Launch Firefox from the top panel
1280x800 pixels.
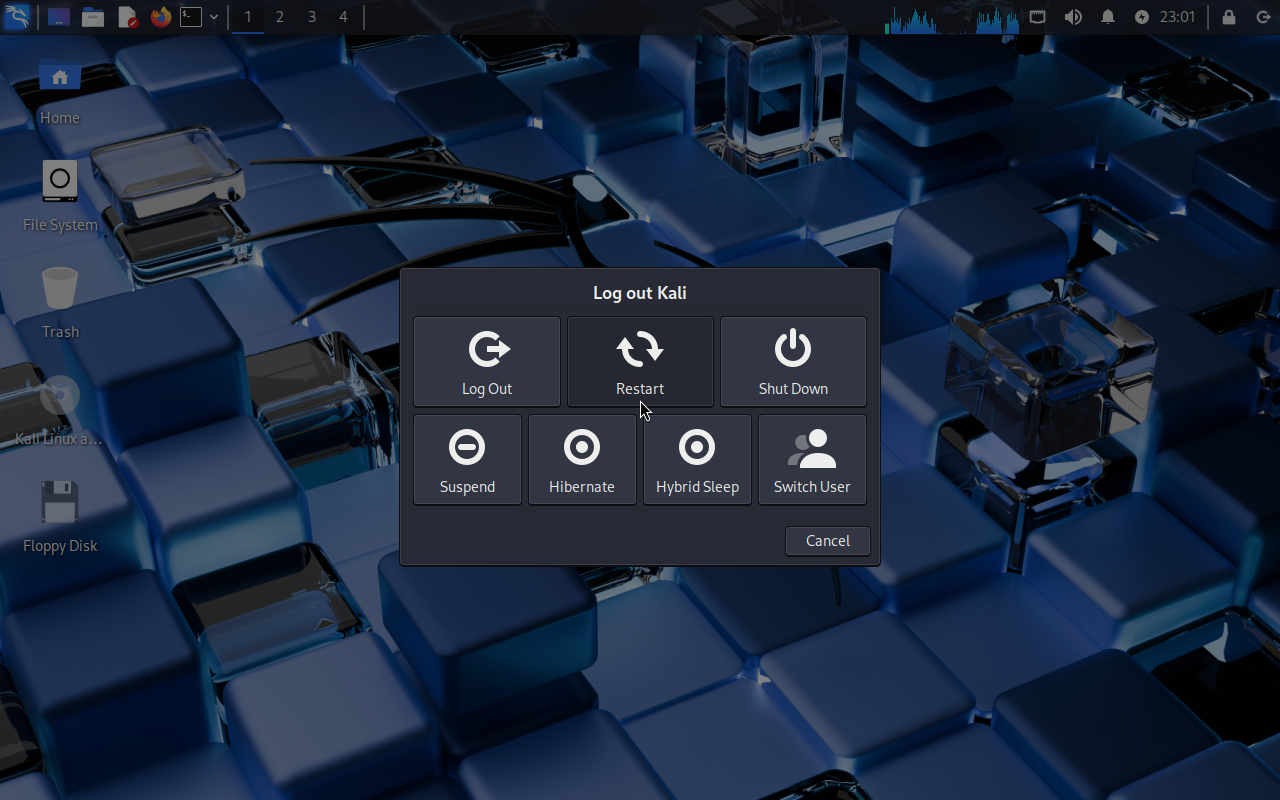[x=161, y=17]
